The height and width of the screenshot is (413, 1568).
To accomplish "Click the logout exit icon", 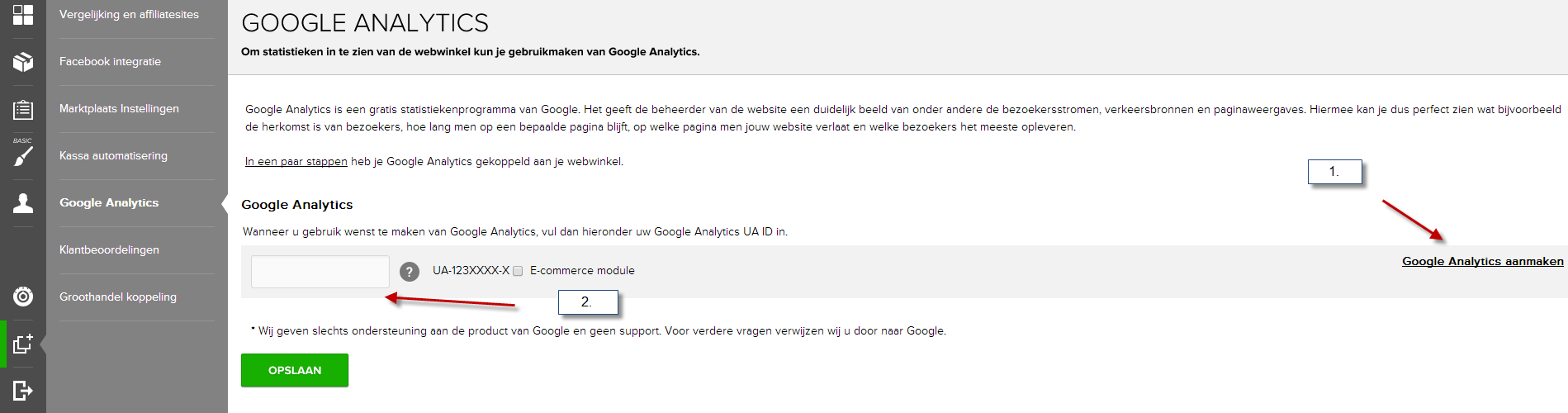I will tap(23, 390).
